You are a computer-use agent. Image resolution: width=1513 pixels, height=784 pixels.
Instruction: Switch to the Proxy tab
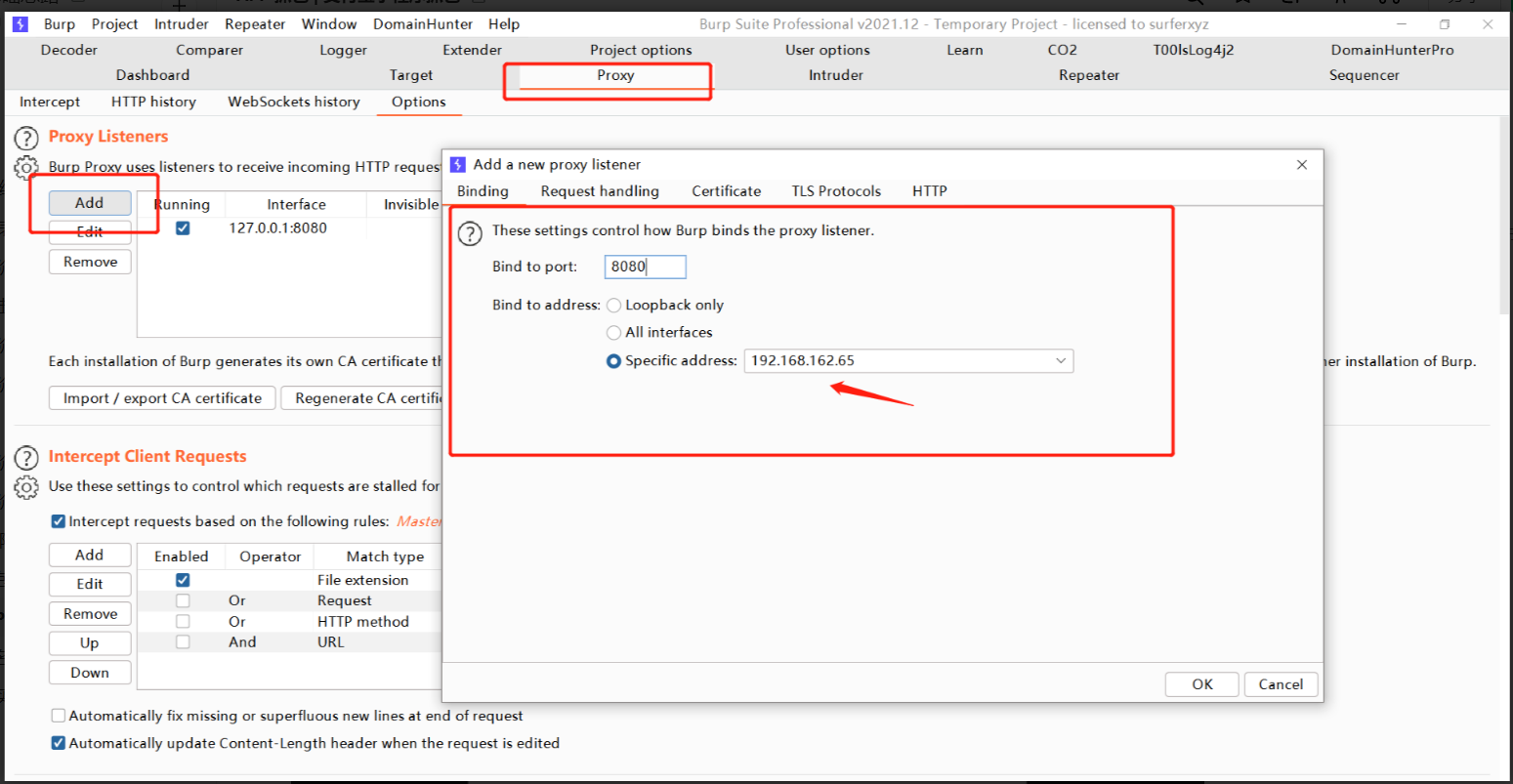(615, 75)
